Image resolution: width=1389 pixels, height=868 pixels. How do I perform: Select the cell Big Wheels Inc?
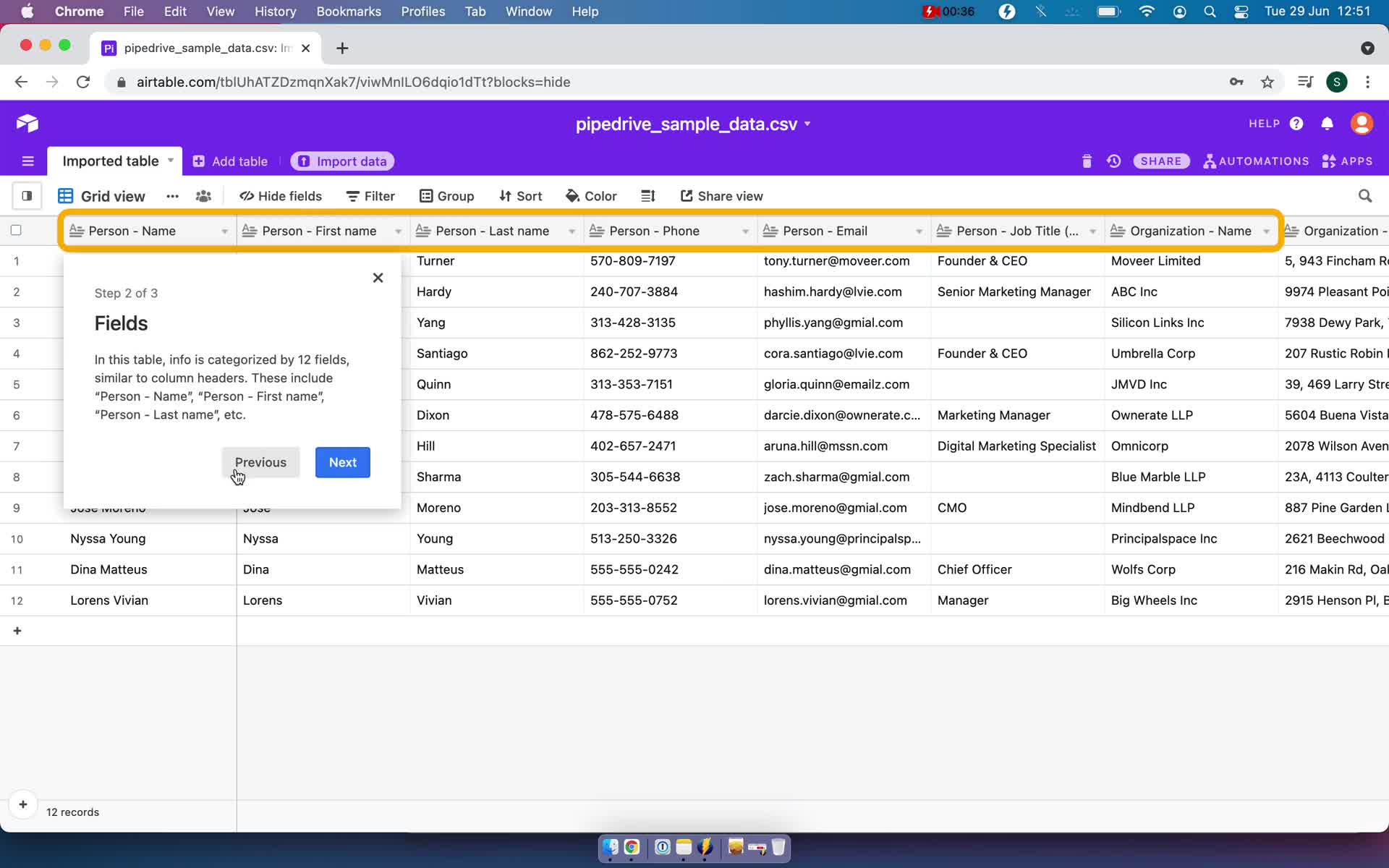point(1192,600)
